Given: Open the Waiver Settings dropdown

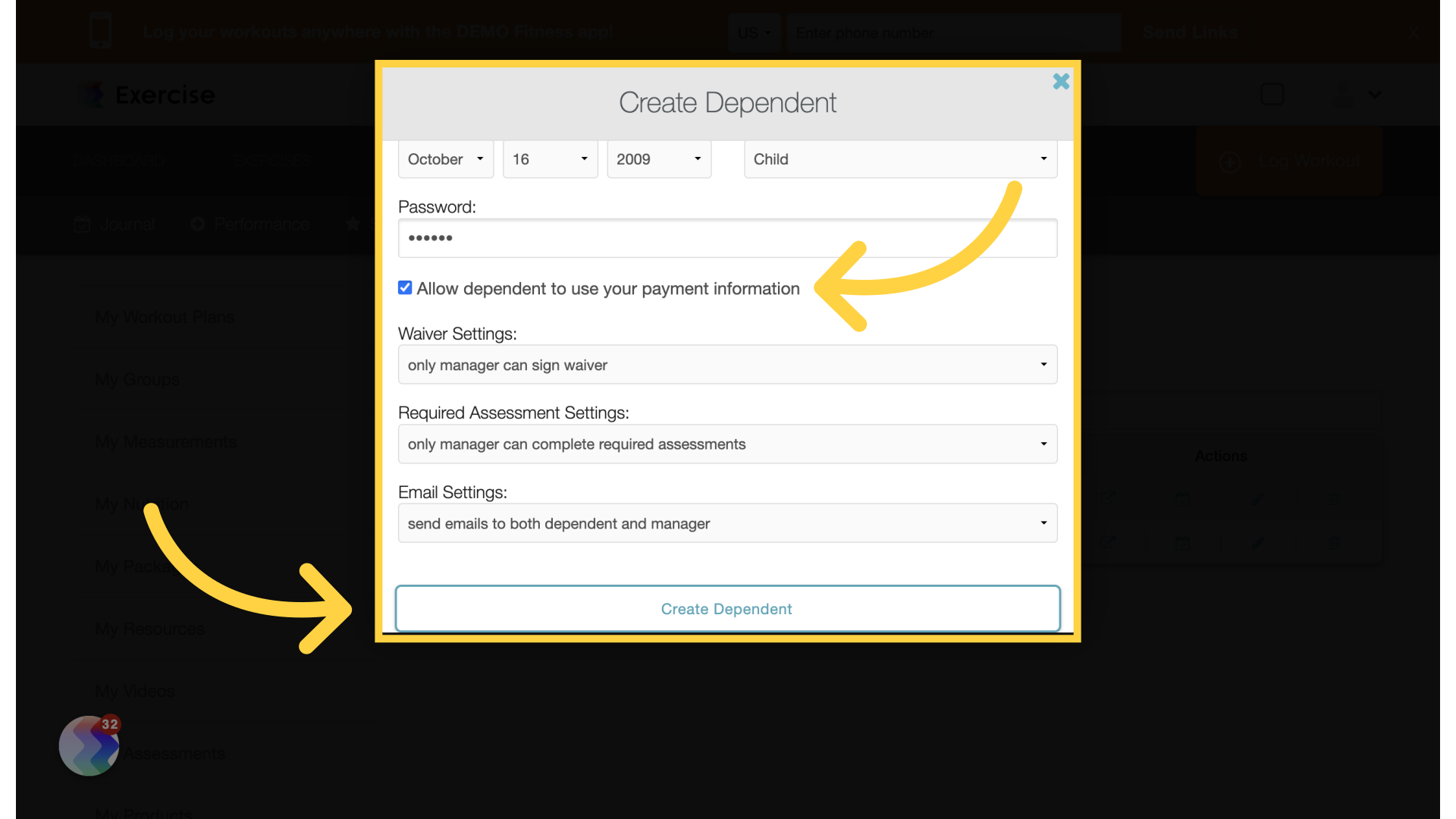Looking at the screenshot, I should 728,365.
